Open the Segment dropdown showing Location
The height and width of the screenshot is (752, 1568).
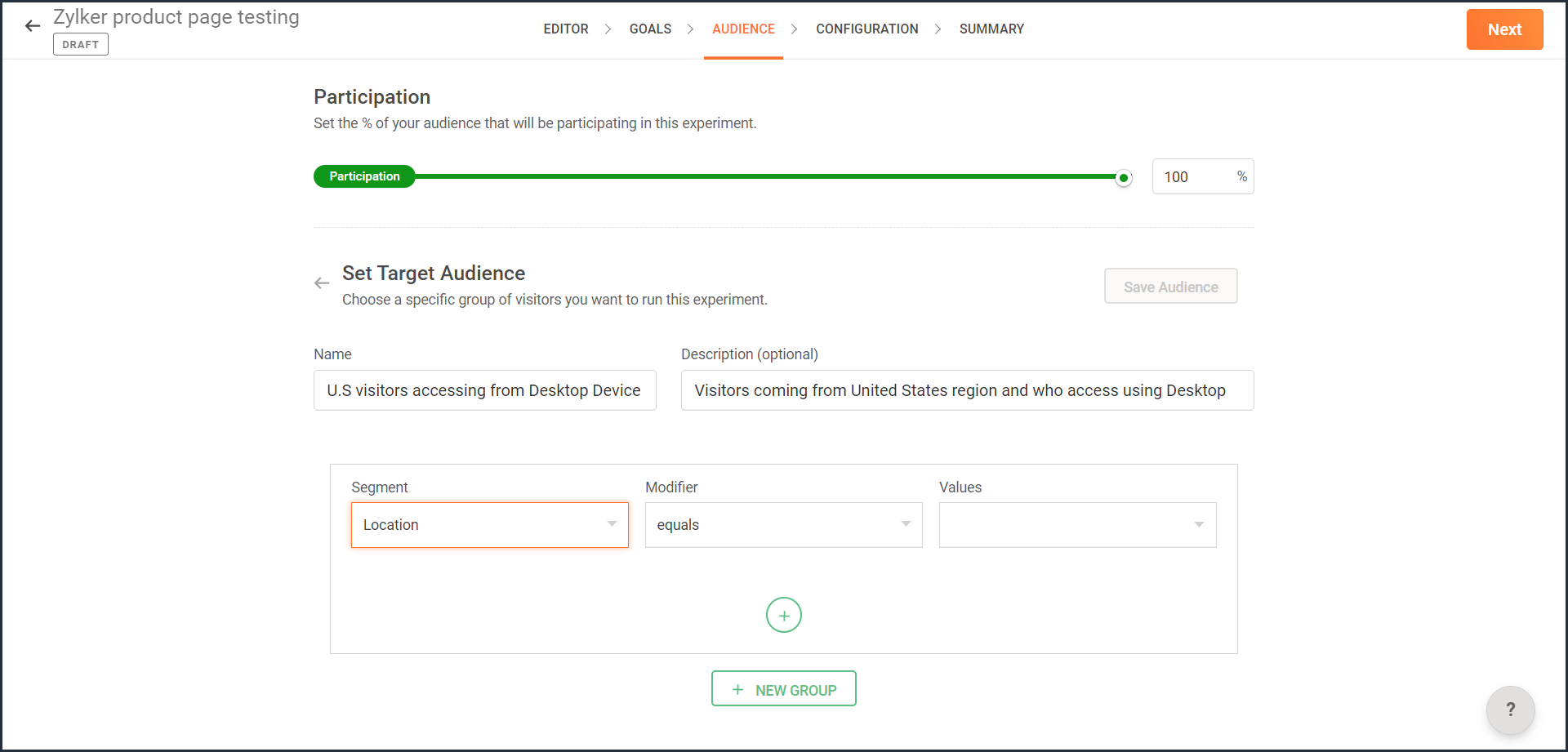(489, 525)
